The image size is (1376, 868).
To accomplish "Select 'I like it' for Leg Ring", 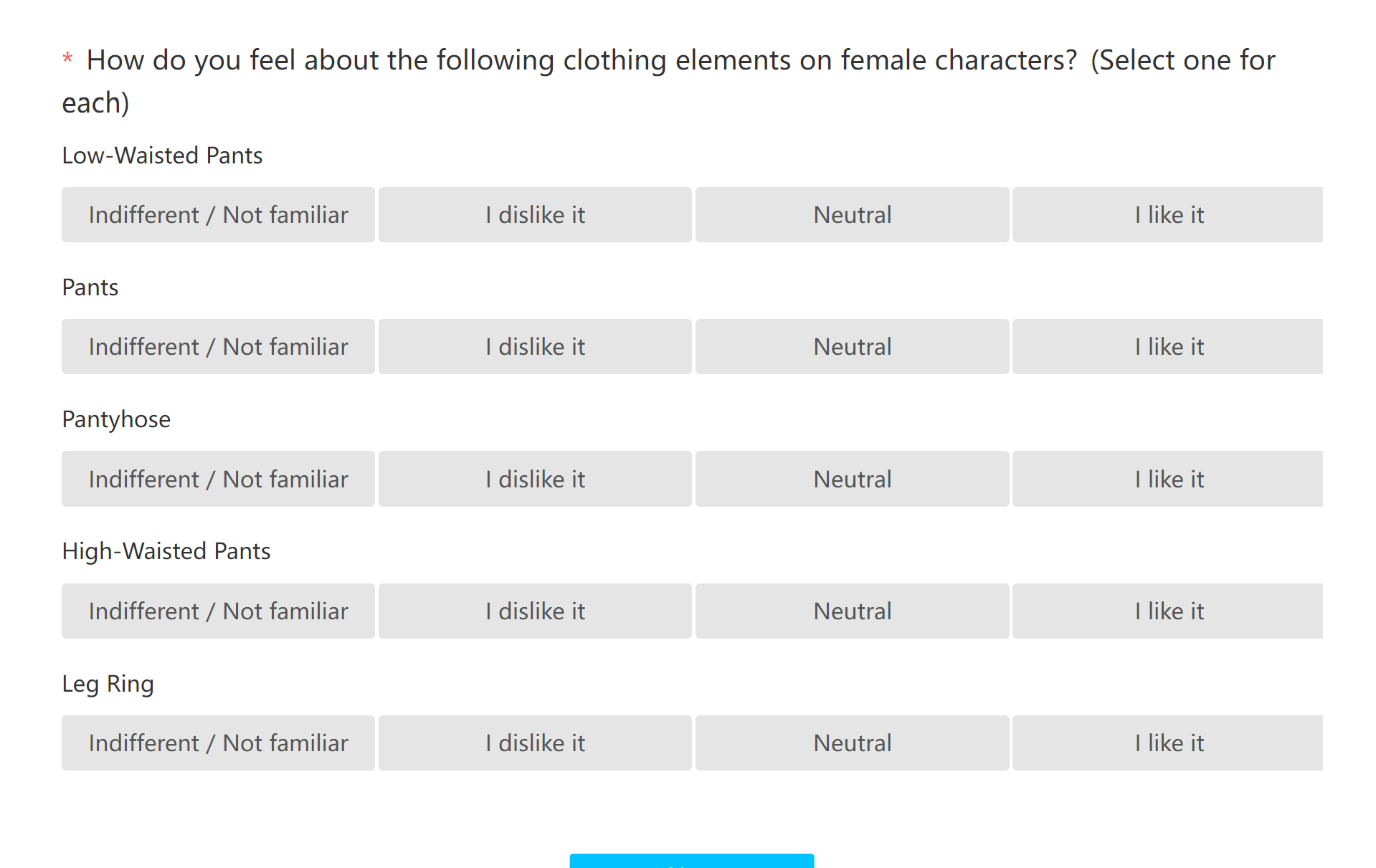I will [1168, 743].
